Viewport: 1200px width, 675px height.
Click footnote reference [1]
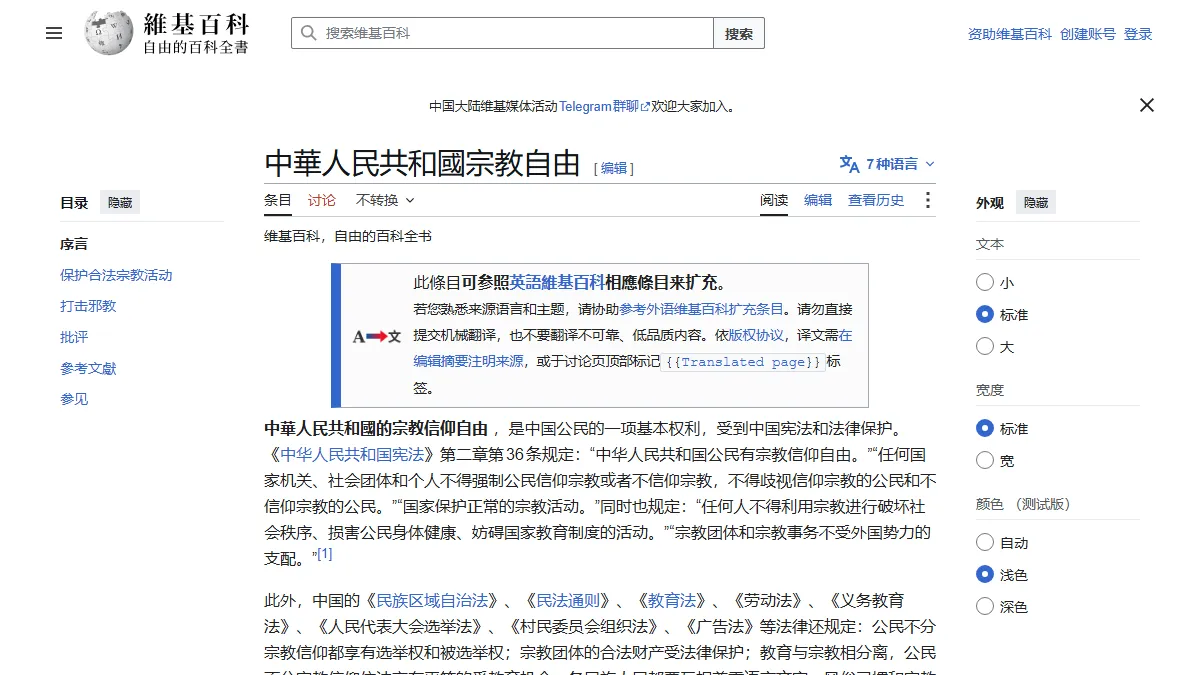click(324, 554)
